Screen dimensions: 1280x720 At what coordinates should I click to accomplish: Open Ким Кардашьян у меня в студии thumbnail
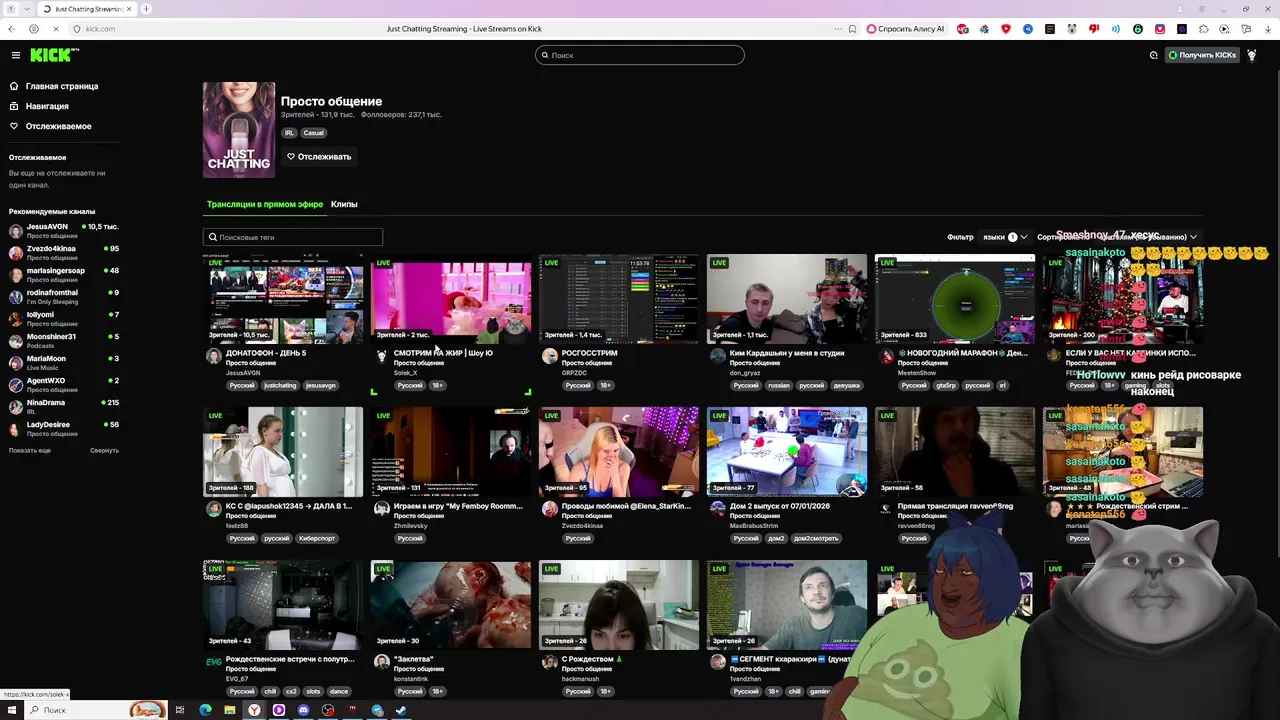point(787,299)
